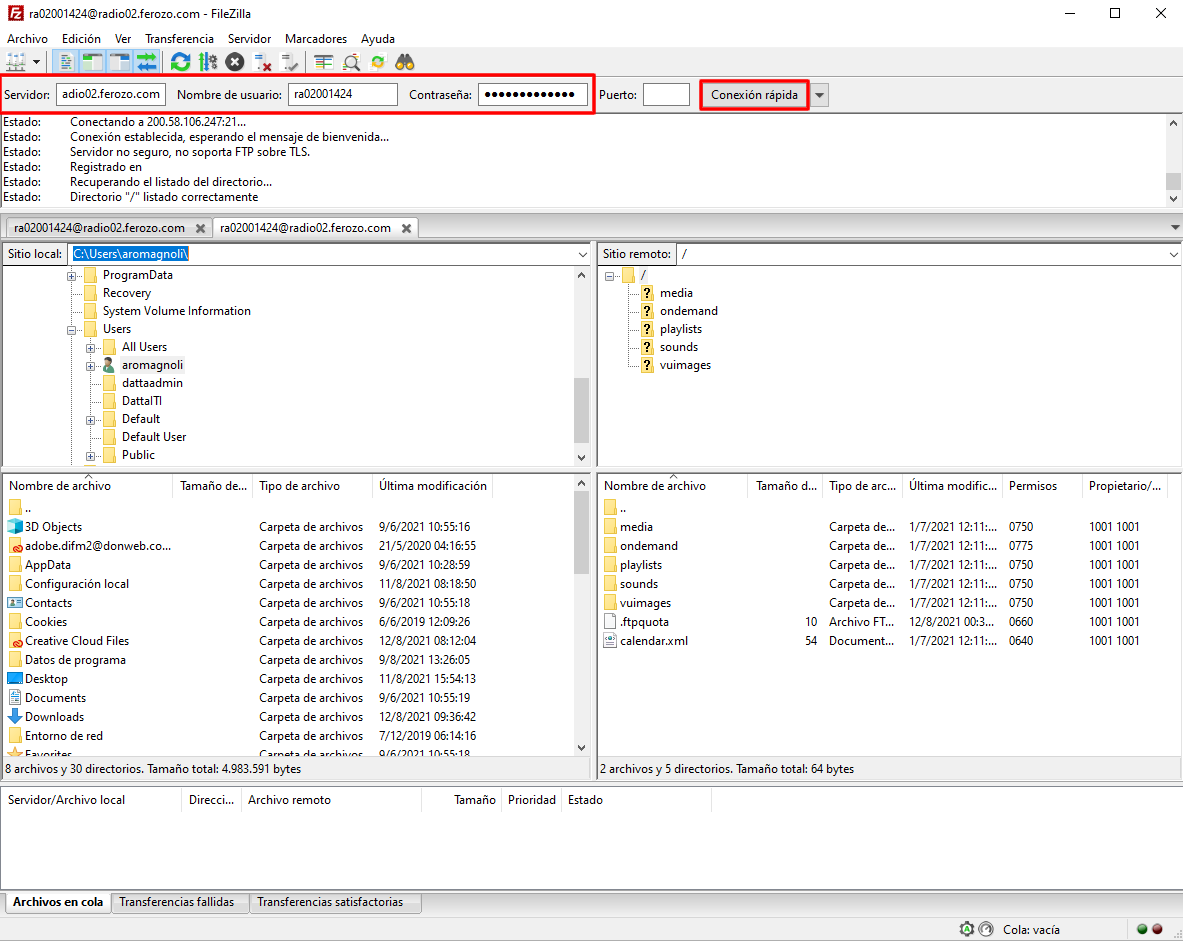Open the Servidor menu
Viewport: 1183px width, 941px height.
click(250, 38)
